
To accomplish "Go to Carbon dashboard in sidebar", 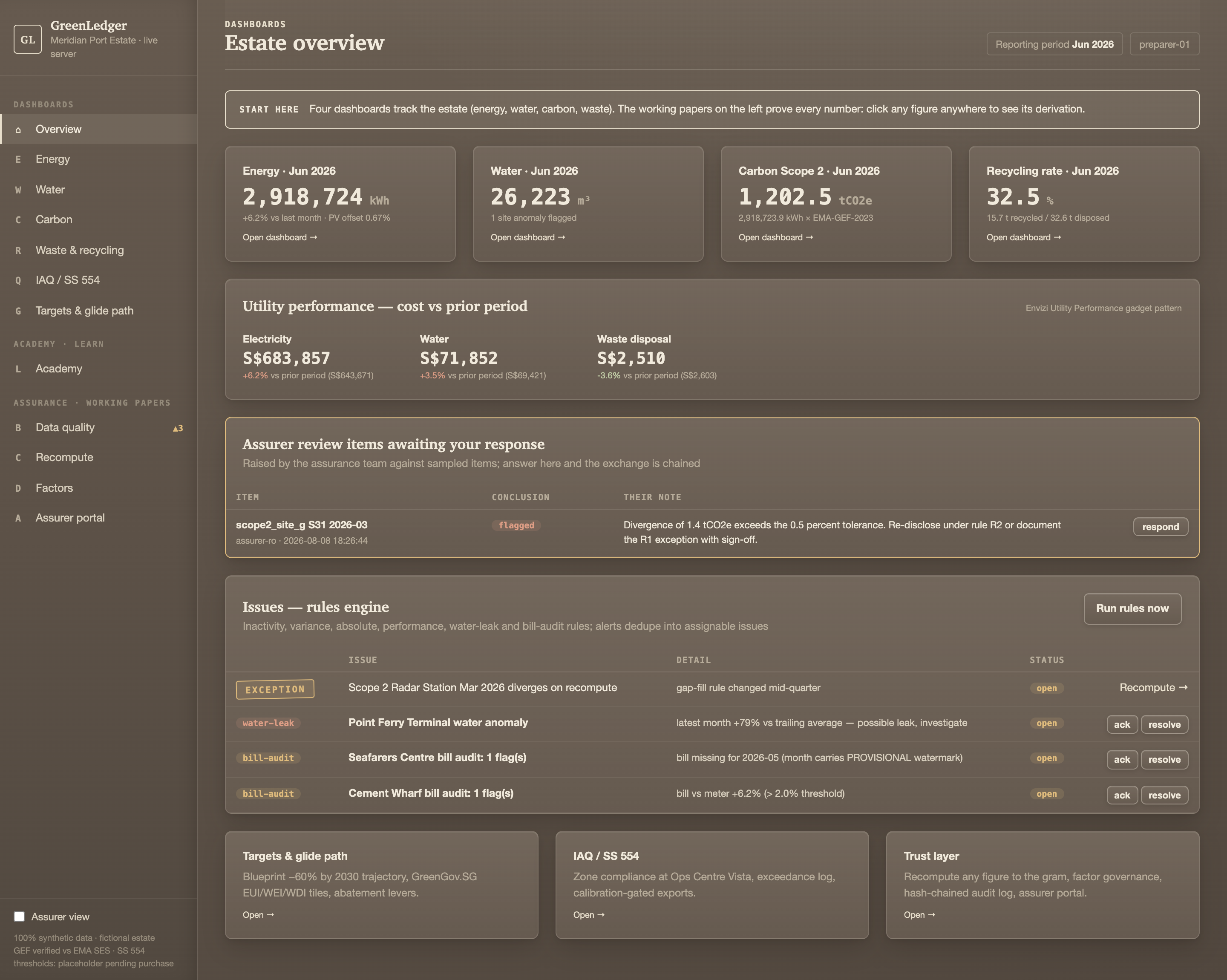I will (98, 220).
